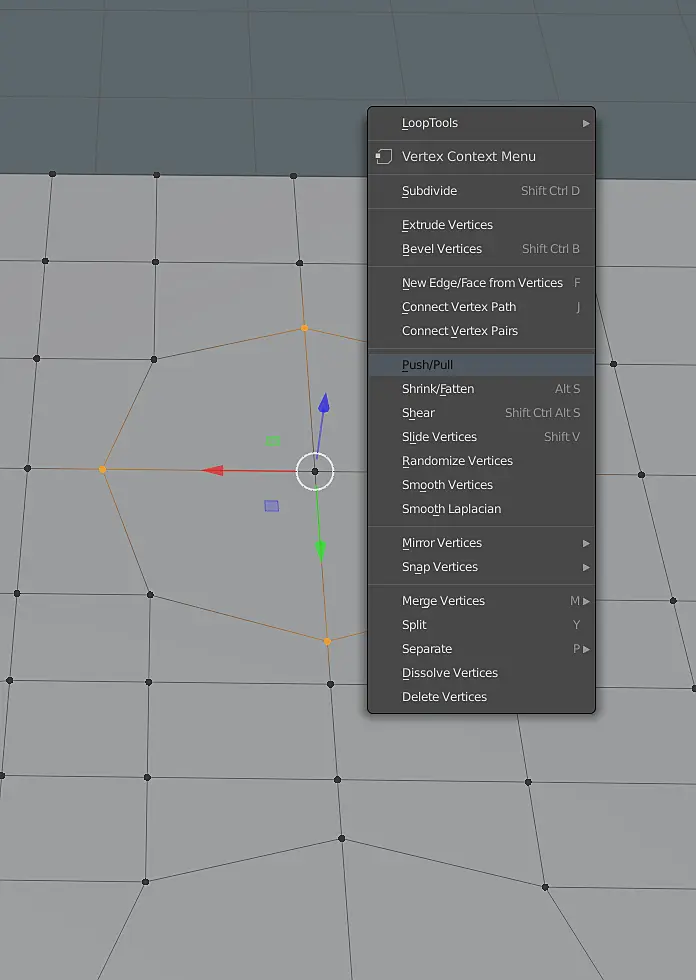
Task: Select Subdivide in the context menu
Action: (481, 191)
